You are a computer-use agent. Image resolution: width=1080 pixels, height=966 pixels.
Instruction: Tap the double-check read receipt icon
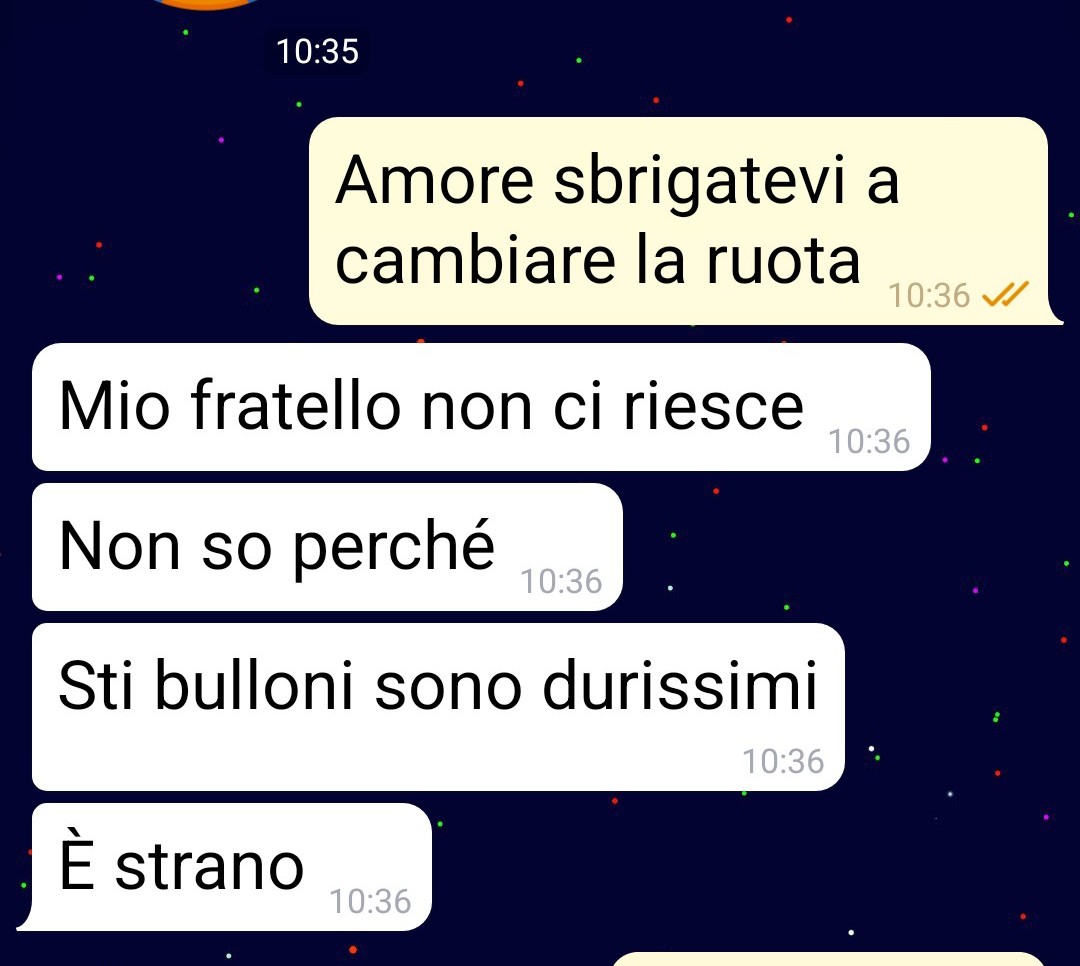pos(1005,294)
